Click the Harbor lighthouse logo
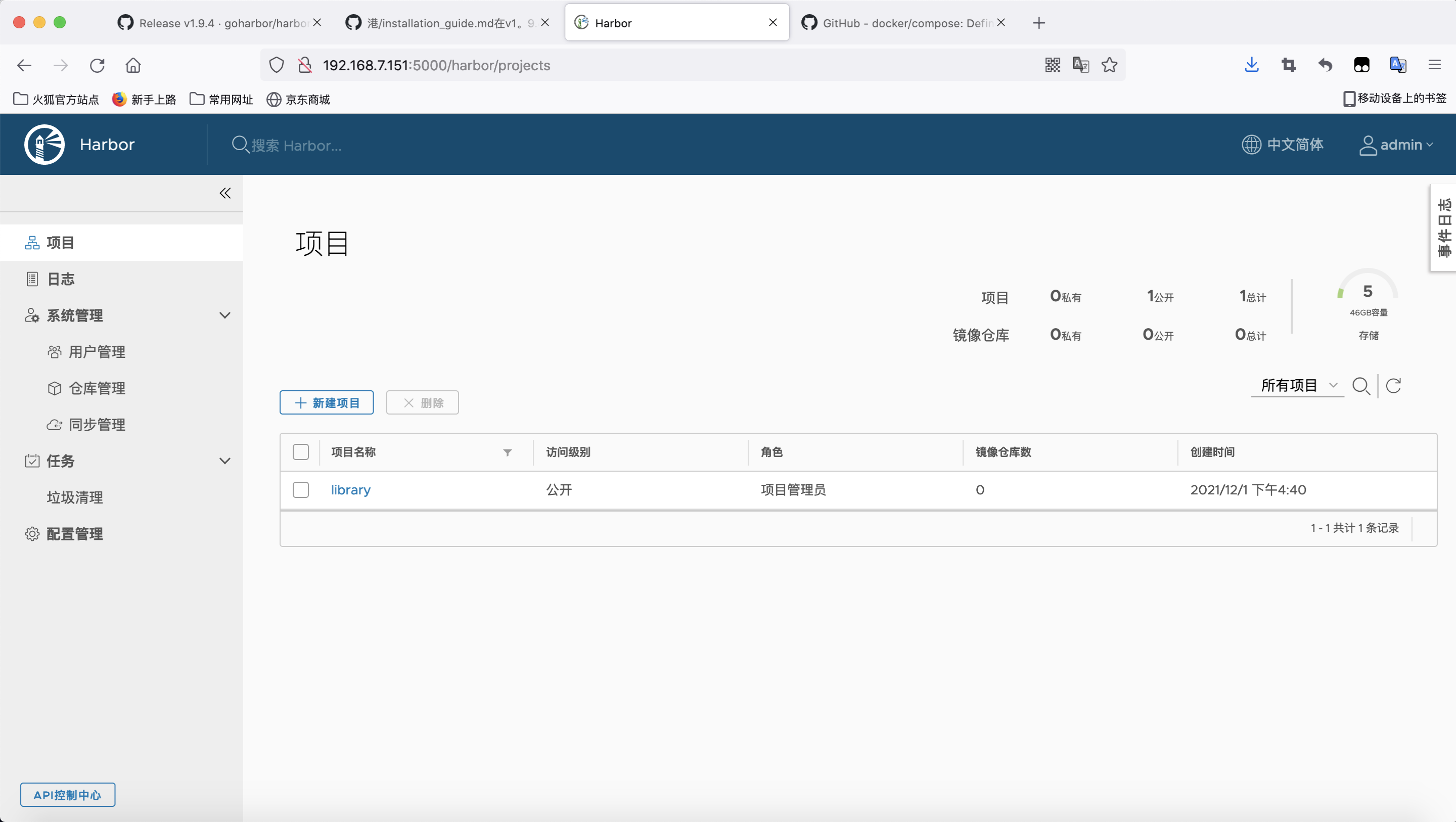Screen dimensions: 1456x822 coord(44,145)
